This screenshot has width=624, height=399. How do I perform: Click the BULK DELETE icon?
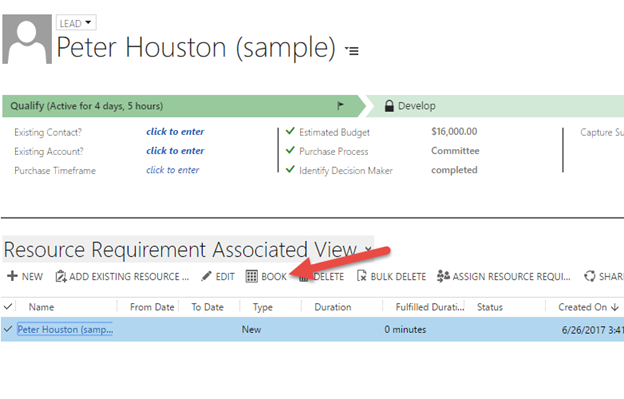point(361,276)
